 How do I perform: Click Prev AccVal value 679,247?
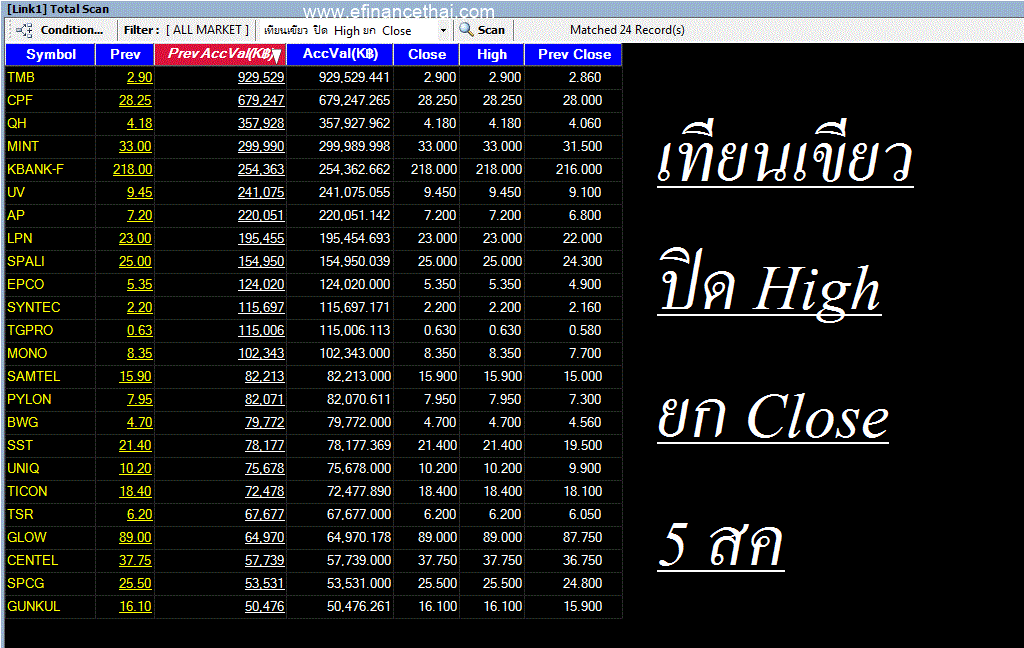[x=261, y=100]
